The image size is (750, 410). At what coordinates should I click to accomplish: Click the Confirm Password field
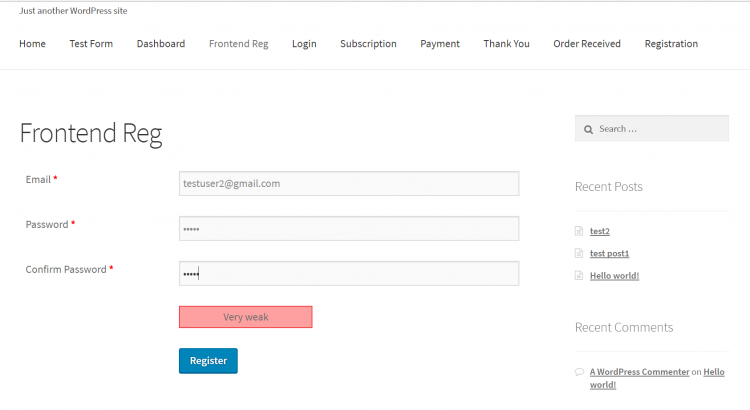pos(349,274)
